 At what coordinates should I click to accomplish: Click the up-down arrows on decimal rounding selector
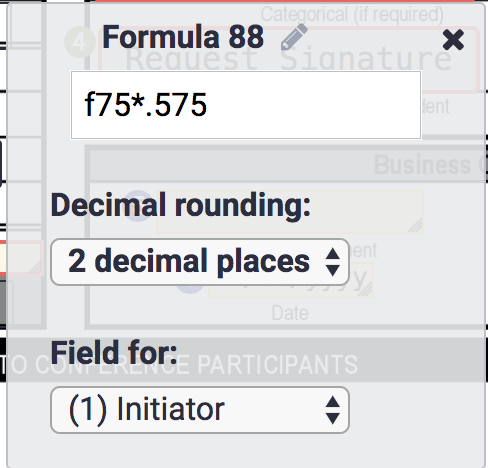pyautogui.click(x=333, y=262)
